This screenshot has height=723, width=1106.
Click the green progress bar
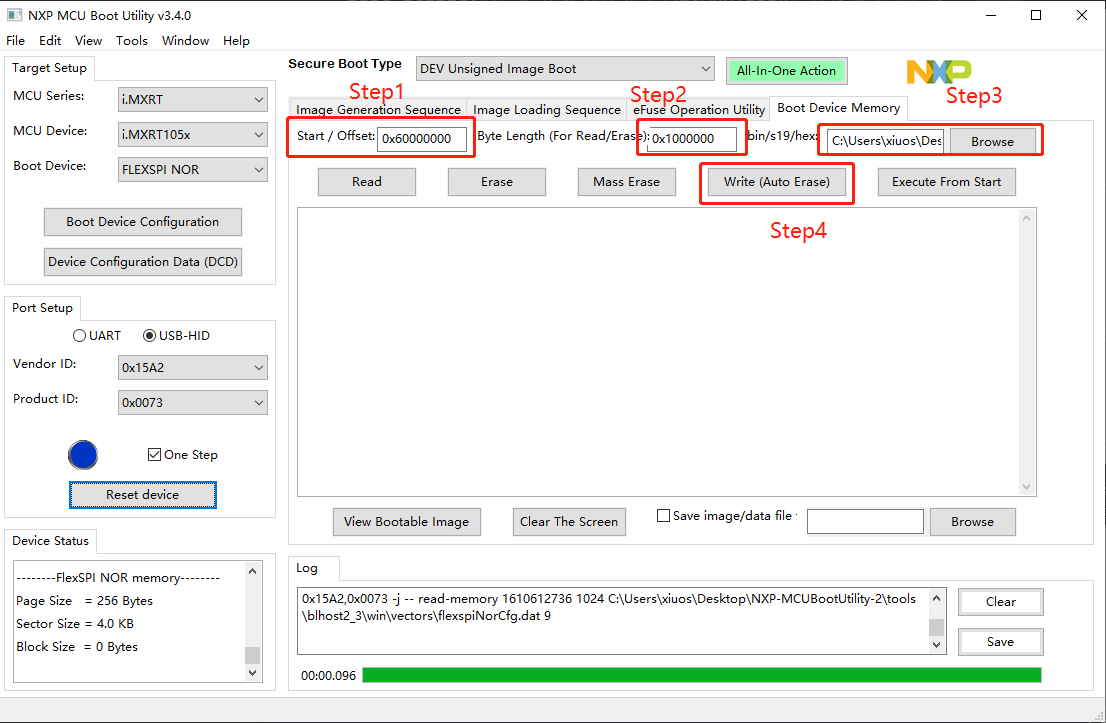click(702, 676)
